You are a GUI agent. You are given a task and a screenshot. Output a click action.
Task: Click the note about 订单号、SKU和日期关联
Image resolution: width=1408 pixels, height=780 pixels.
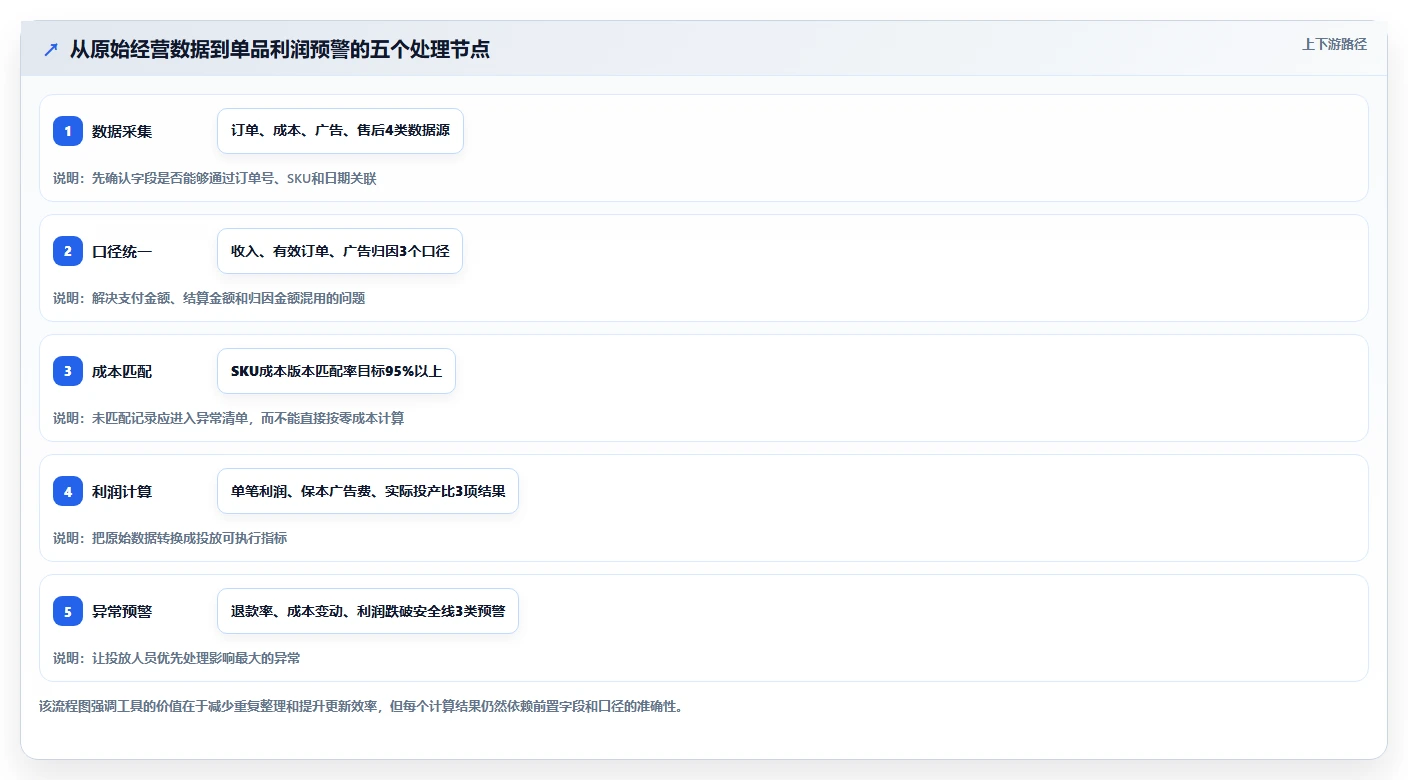[x=215, y=178]
